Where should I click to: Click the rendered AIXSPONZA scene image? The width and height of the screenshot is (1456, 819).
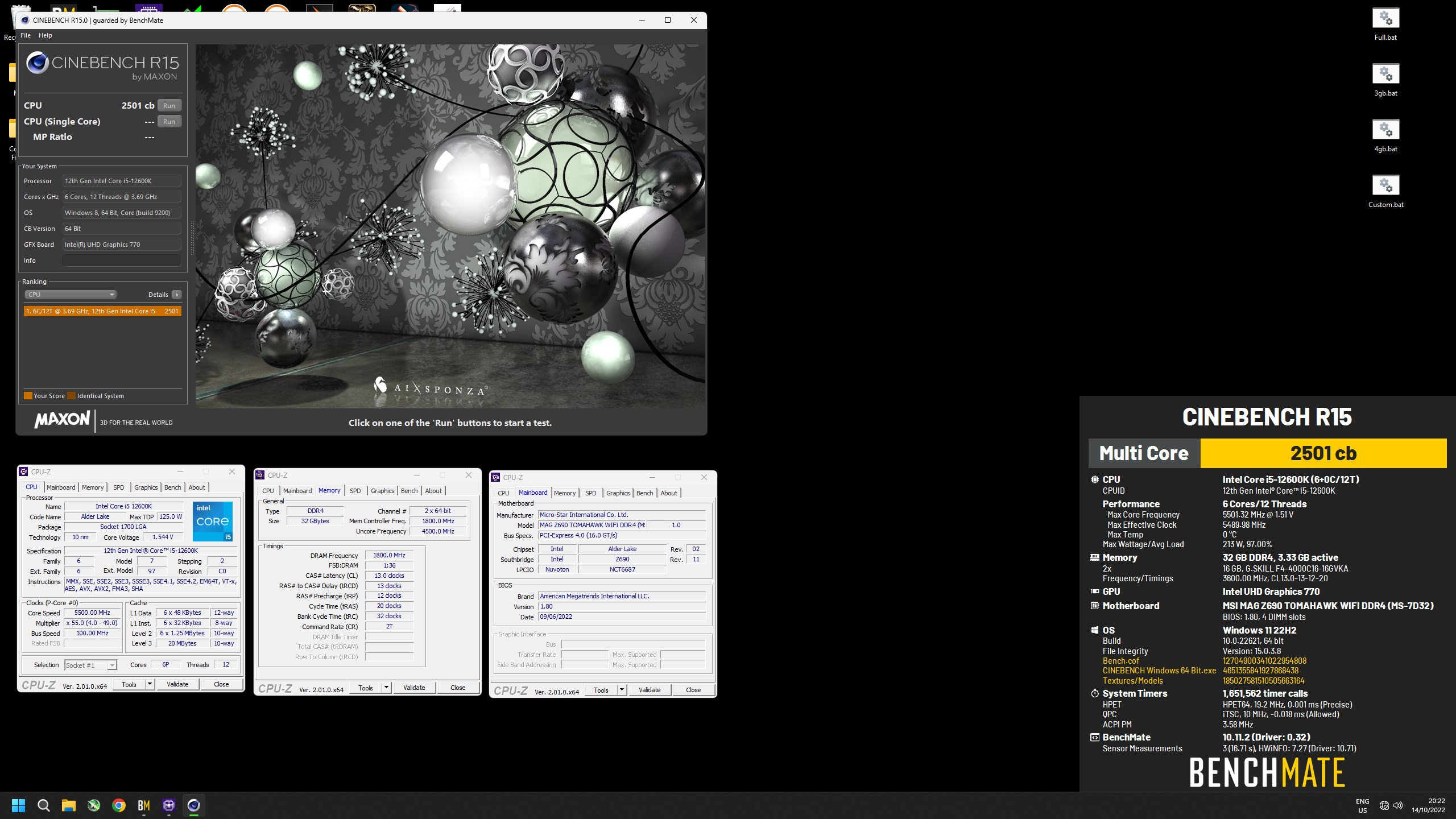(x=450, y=226)
